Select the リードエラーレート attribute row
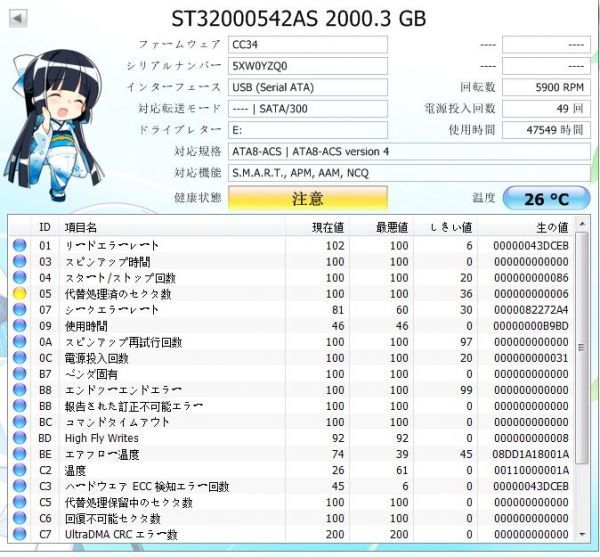The width and height of the screenshot is (600, 557). (x=291, y=245)
